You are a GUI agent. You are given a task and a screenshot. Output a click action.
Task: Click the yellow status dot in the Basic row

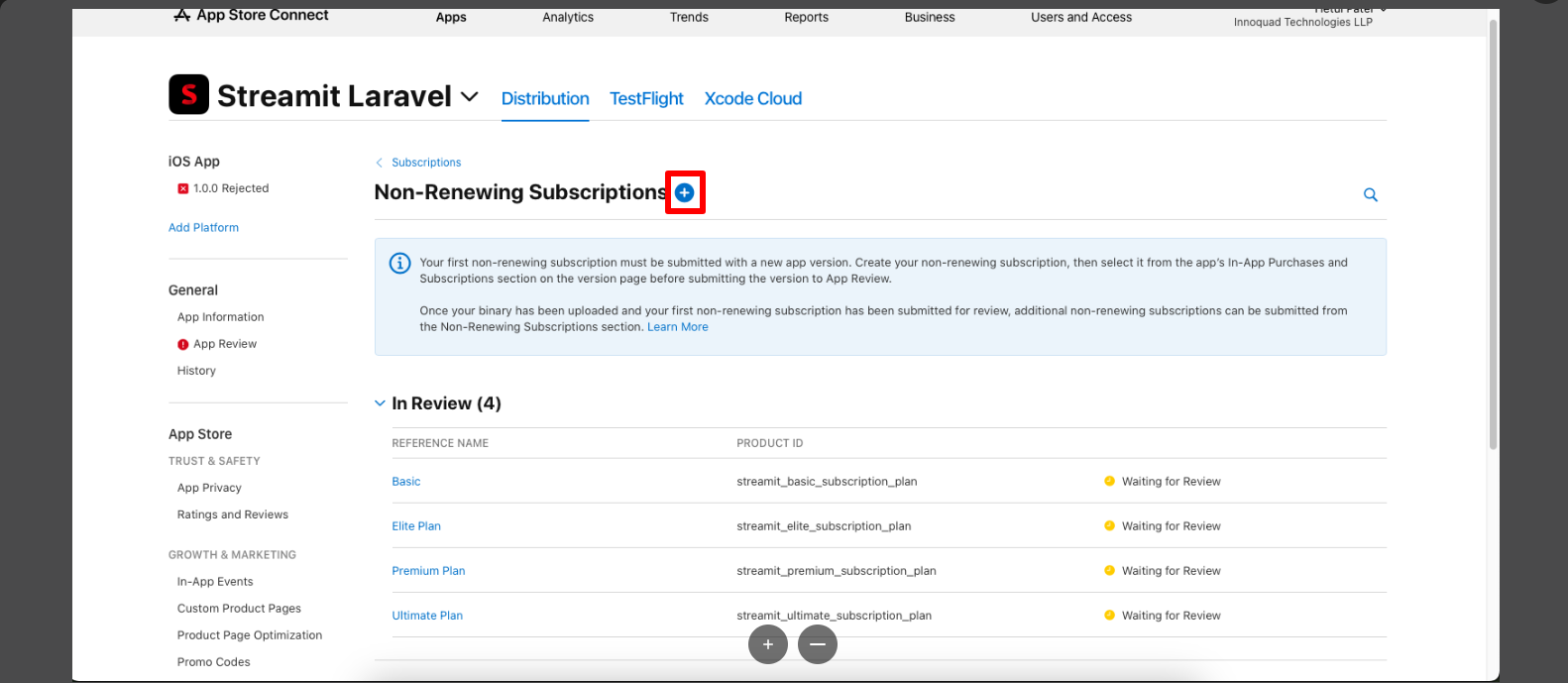pos(1109,481)
